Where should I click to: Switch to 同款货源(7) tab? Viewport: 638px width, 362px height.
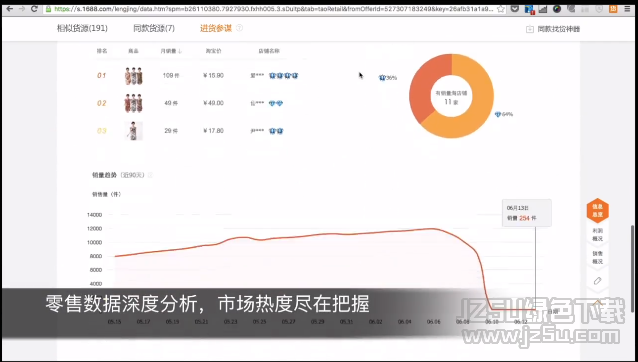click(154, 28)
